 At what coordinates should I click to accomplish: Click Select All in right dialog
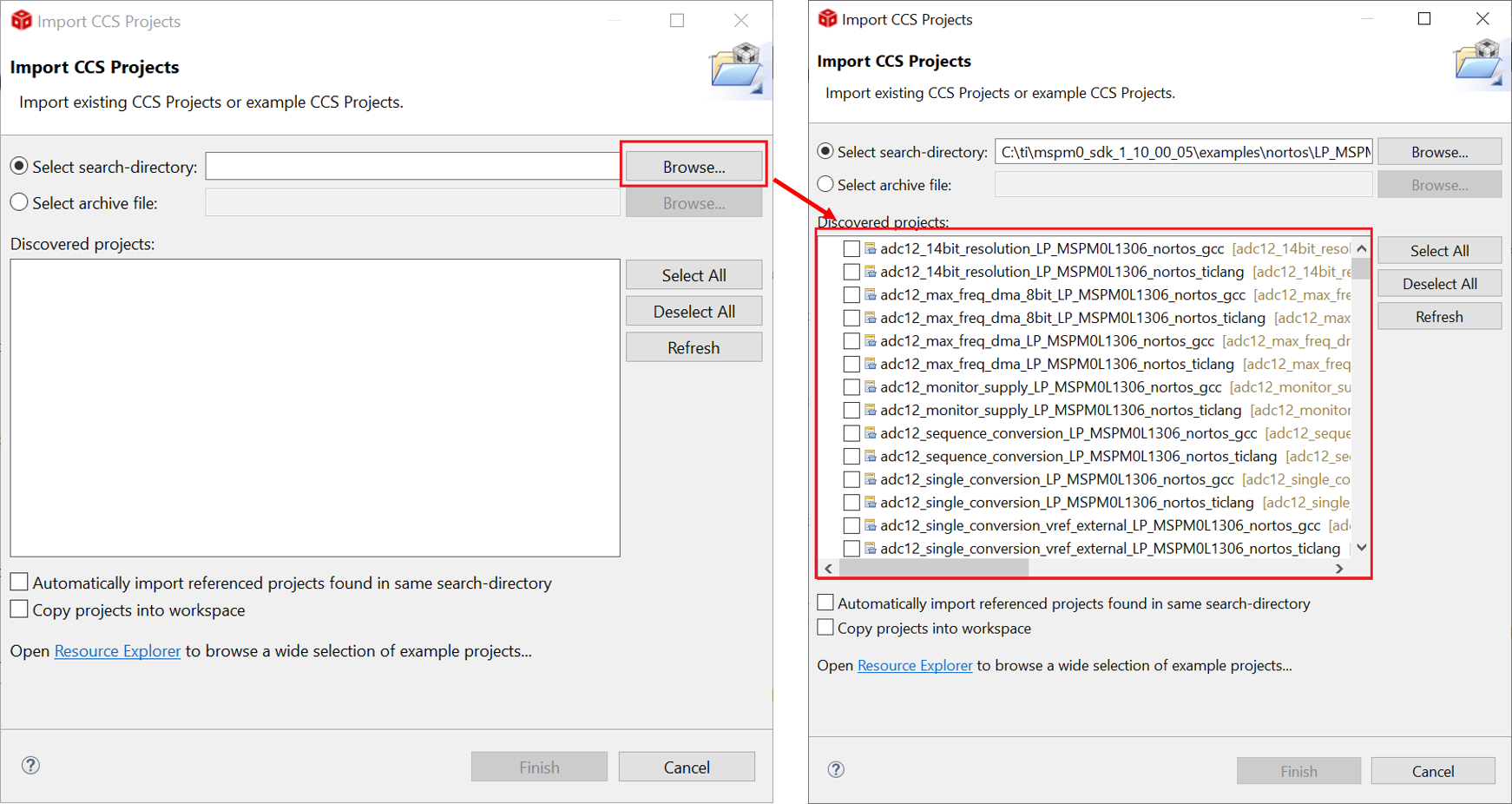(x=1439, y=251)
